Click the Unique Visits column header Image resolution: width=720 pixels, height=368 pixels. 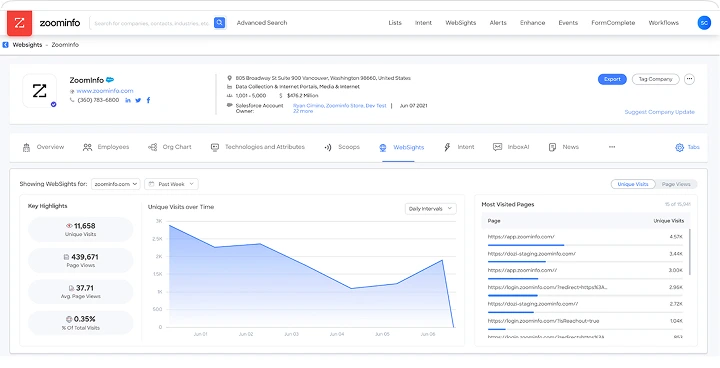click(669, 221)
